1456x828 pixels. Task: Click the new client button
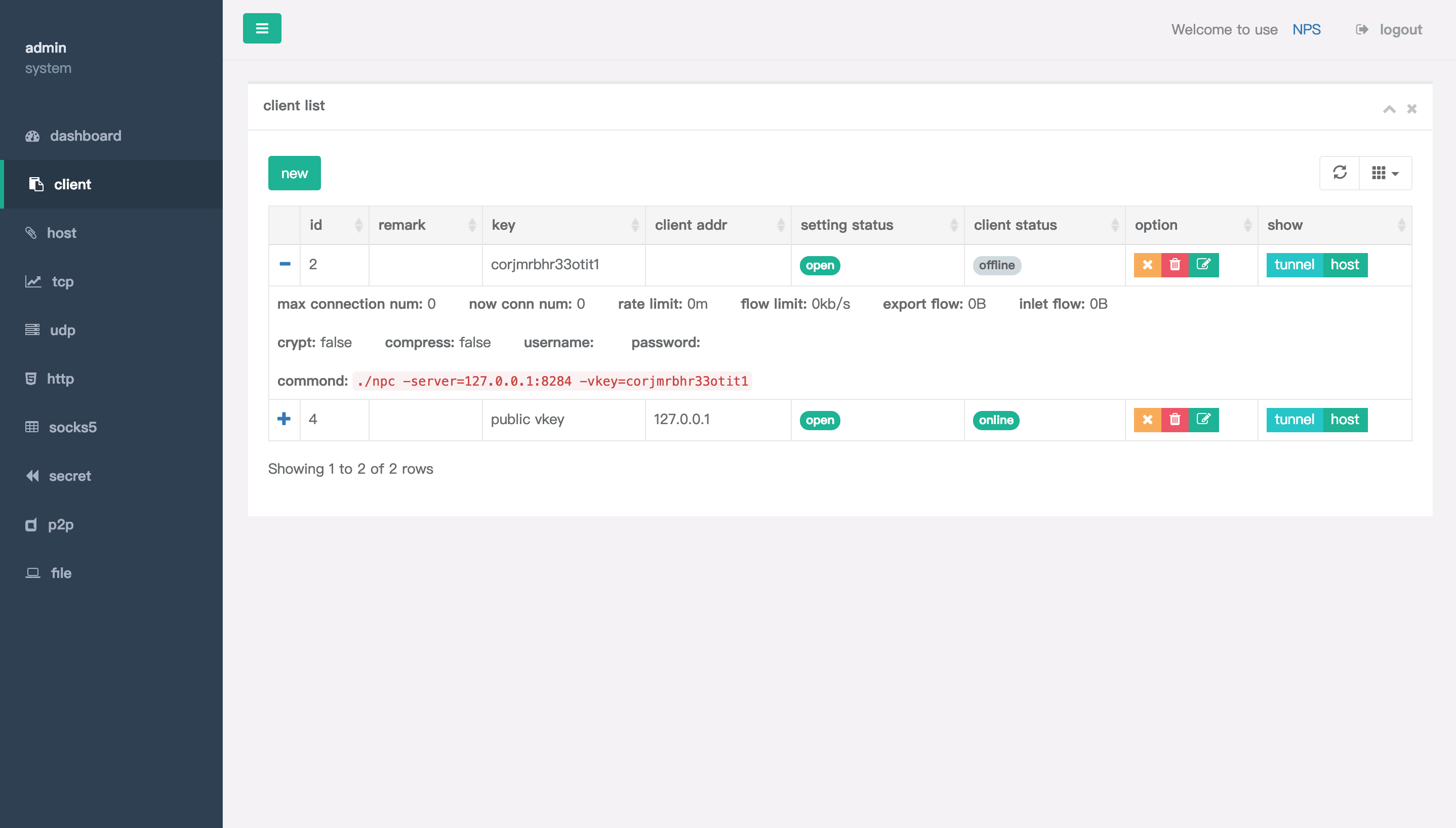pyautogui.click(x=294, y=173)
